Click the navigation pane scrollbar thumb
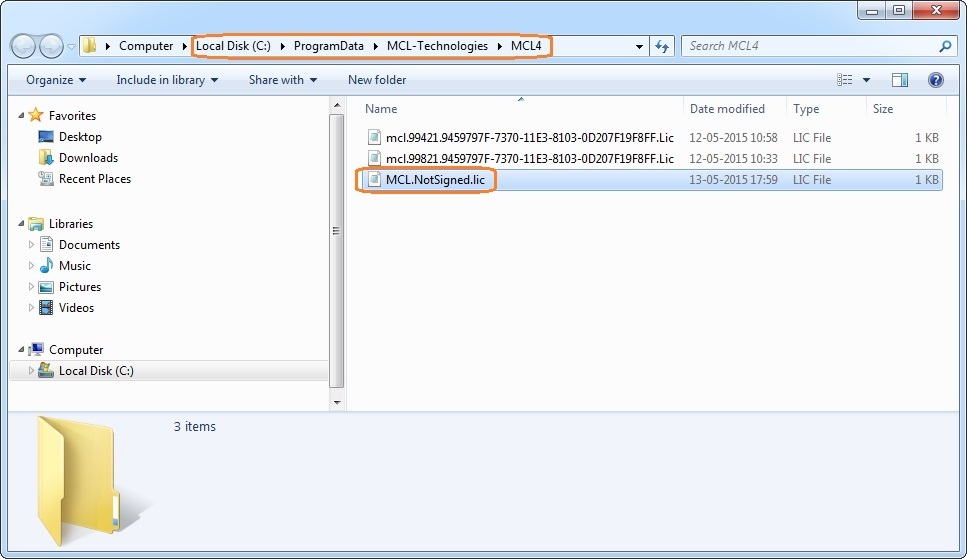This screenshot has width=967, height=559. [x=337, y=251]
